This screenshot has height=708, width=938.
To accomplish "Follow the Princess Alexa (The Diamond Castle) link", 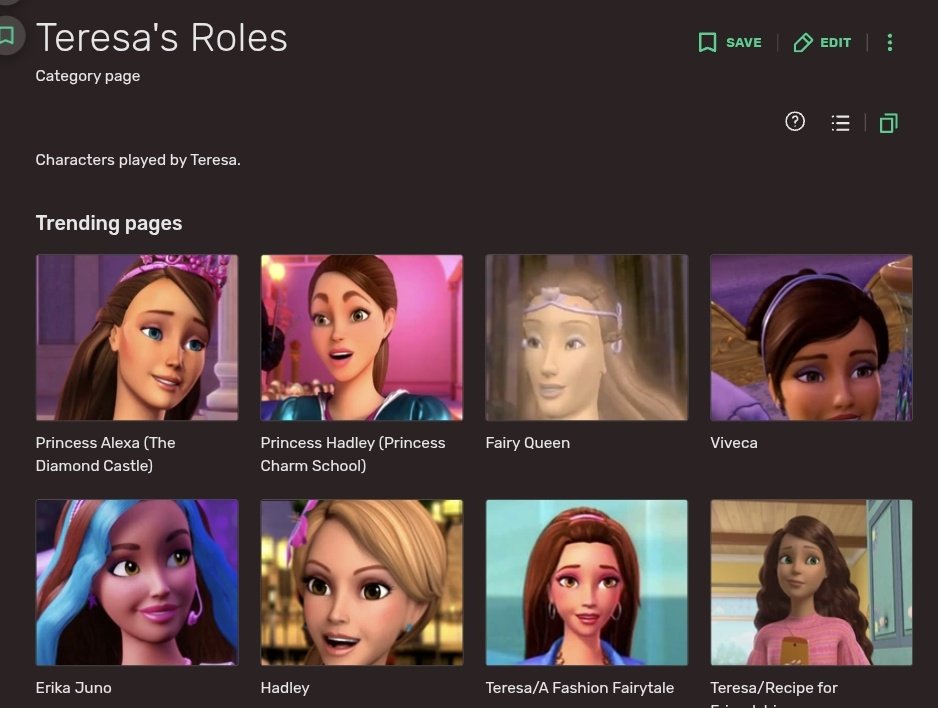I will coord(105,454).
